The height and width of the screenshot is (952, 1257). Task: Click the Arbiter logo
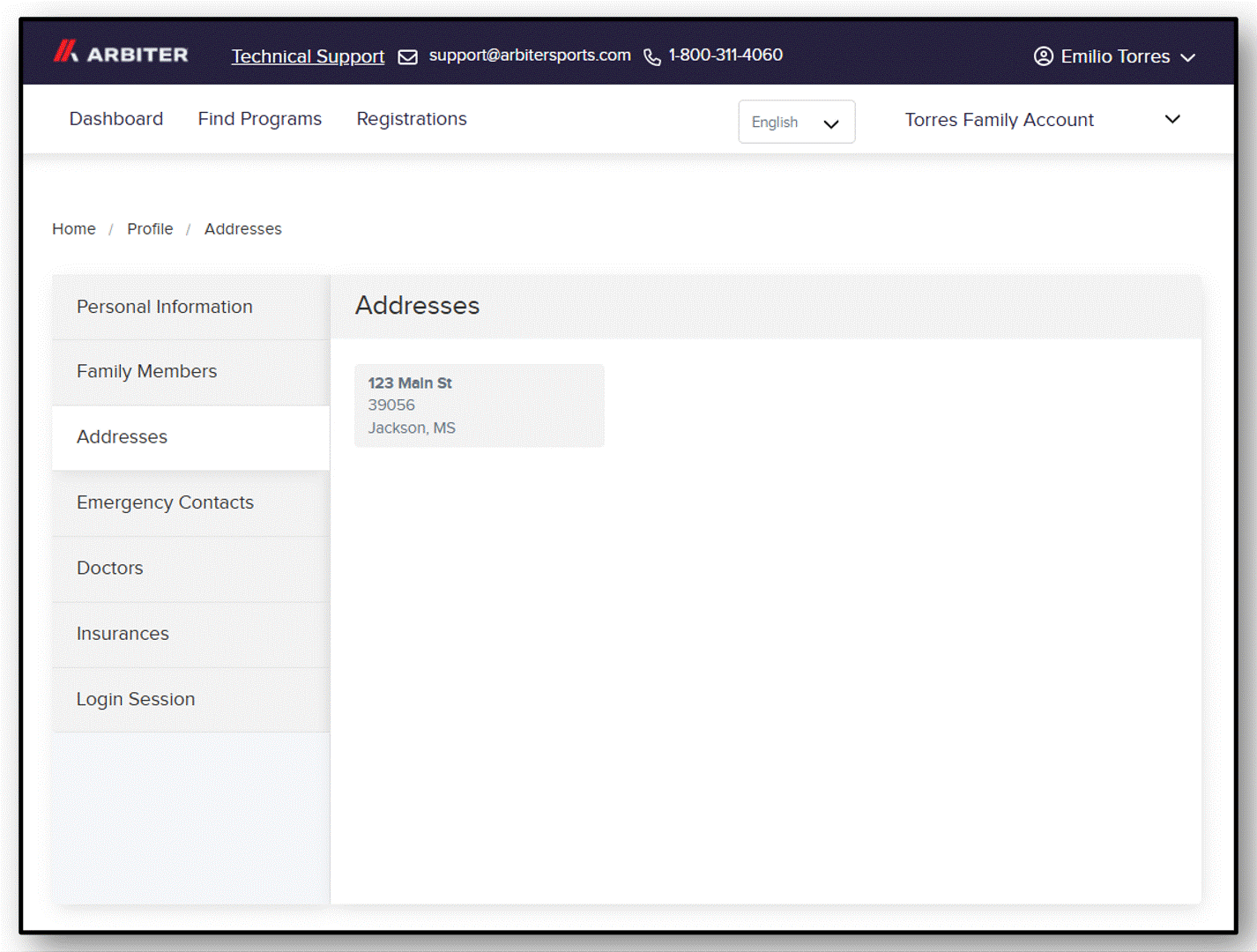[x=121, y=53]
